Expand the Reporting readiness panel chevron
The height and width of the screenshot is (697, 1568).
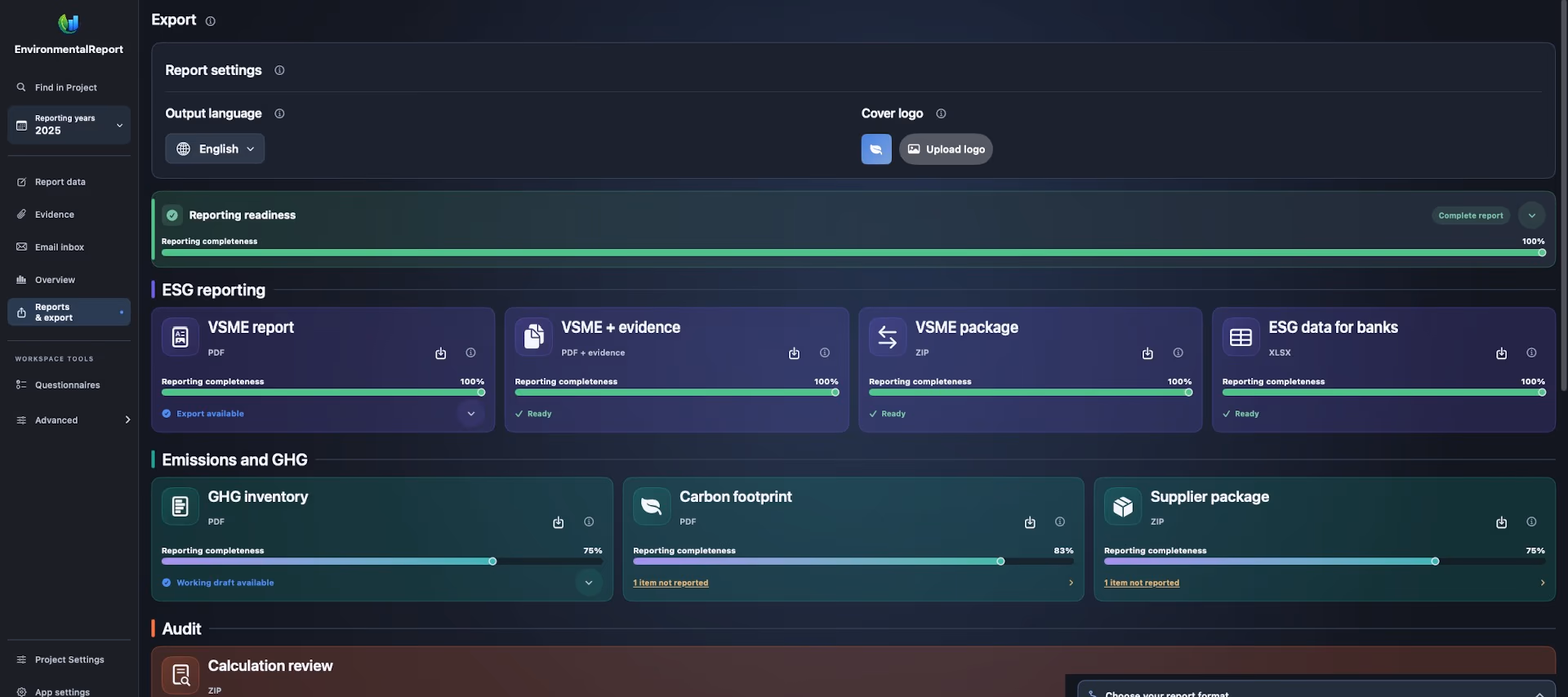click(1532, 215)
